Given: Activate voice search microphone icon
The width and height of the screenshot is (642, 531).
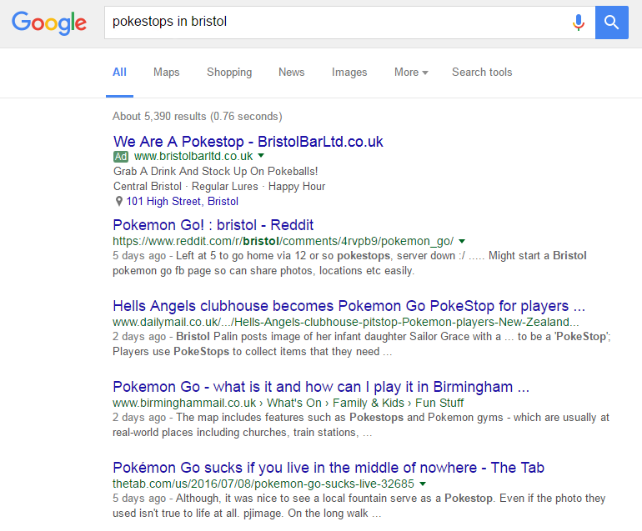Looking at the screenshot, I should 578,23.
